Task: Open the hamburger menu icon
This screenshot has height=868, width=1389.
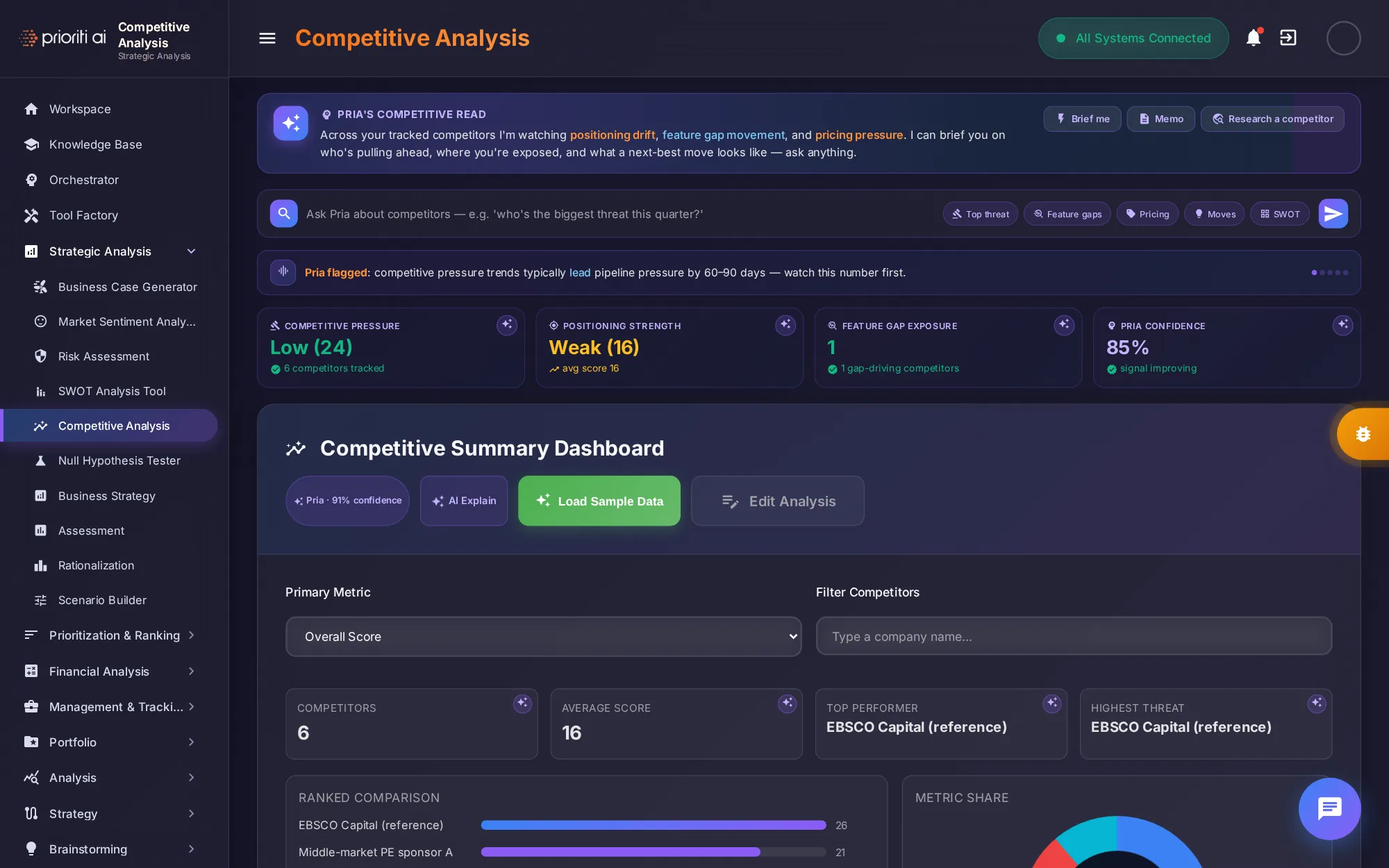Action: (267, 38)
